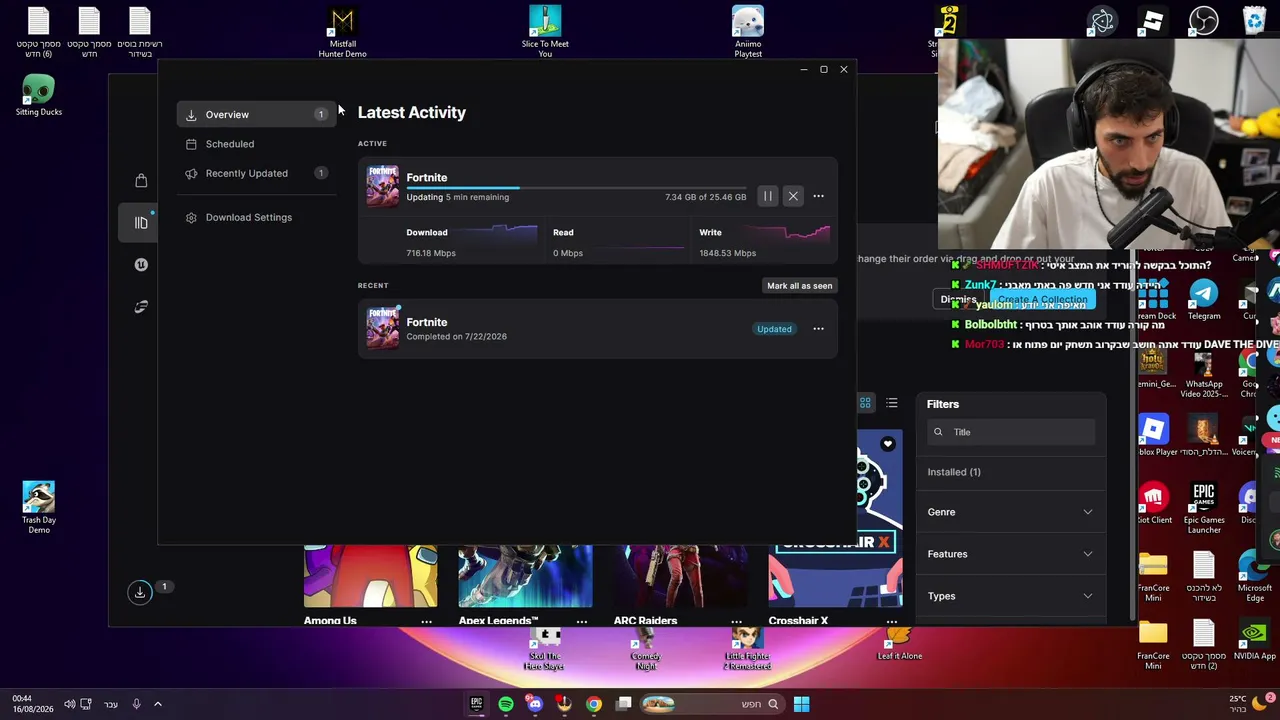Select the Installed (1) filter
The width and height of the screenshot is (1280, 720).
[954, 472]
